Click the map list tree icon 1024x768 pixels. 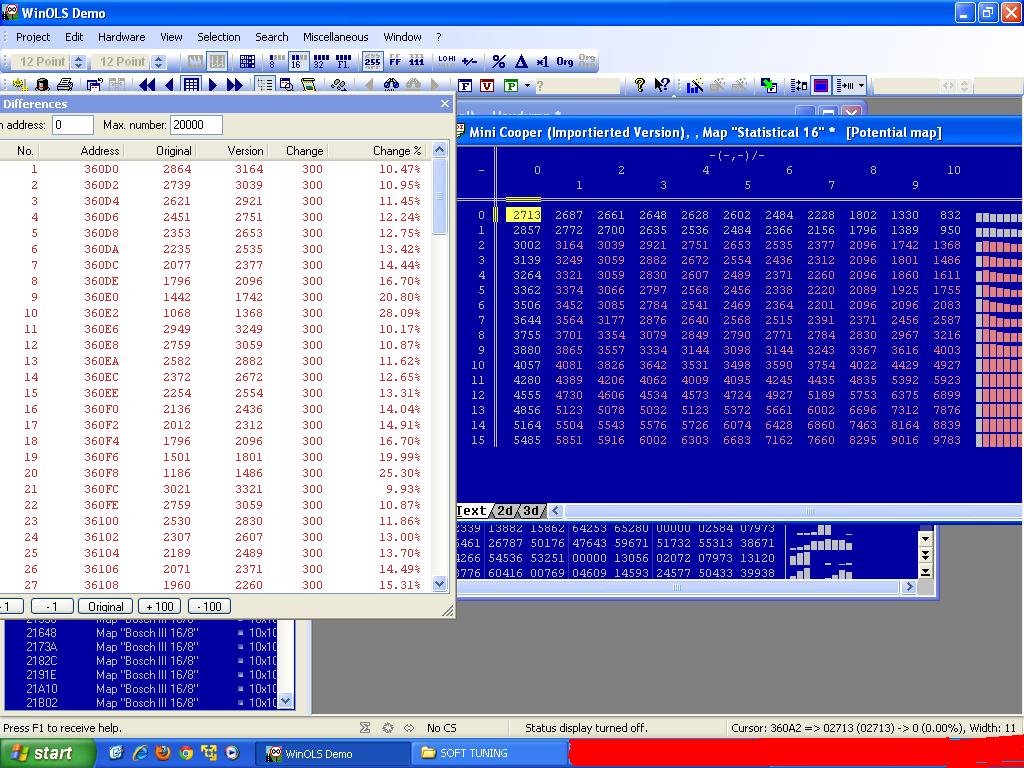pyautogui.click(x=264, y=85)
